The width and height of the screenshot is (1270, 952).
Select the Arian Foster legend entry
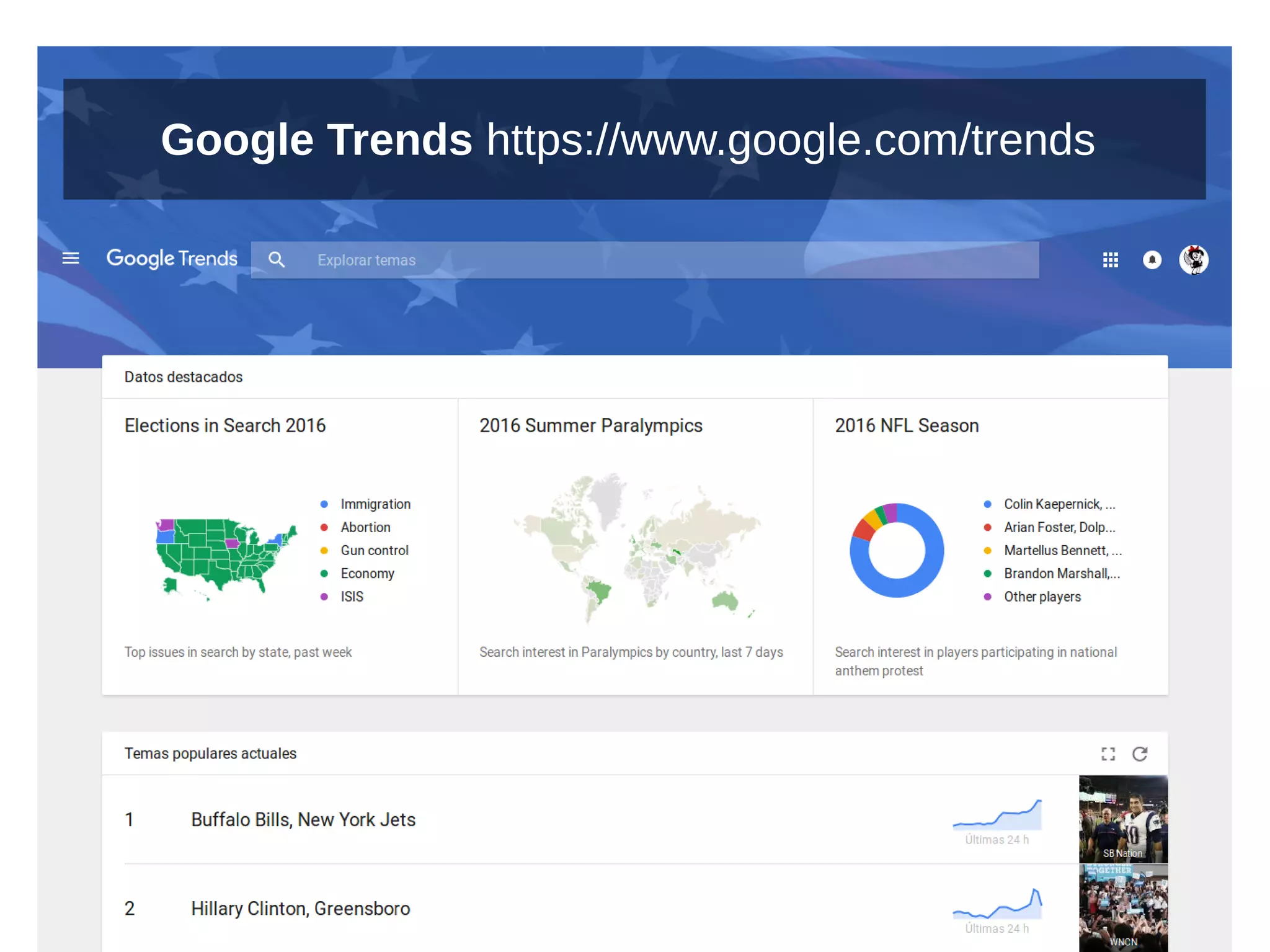[x=1050, y=527]
